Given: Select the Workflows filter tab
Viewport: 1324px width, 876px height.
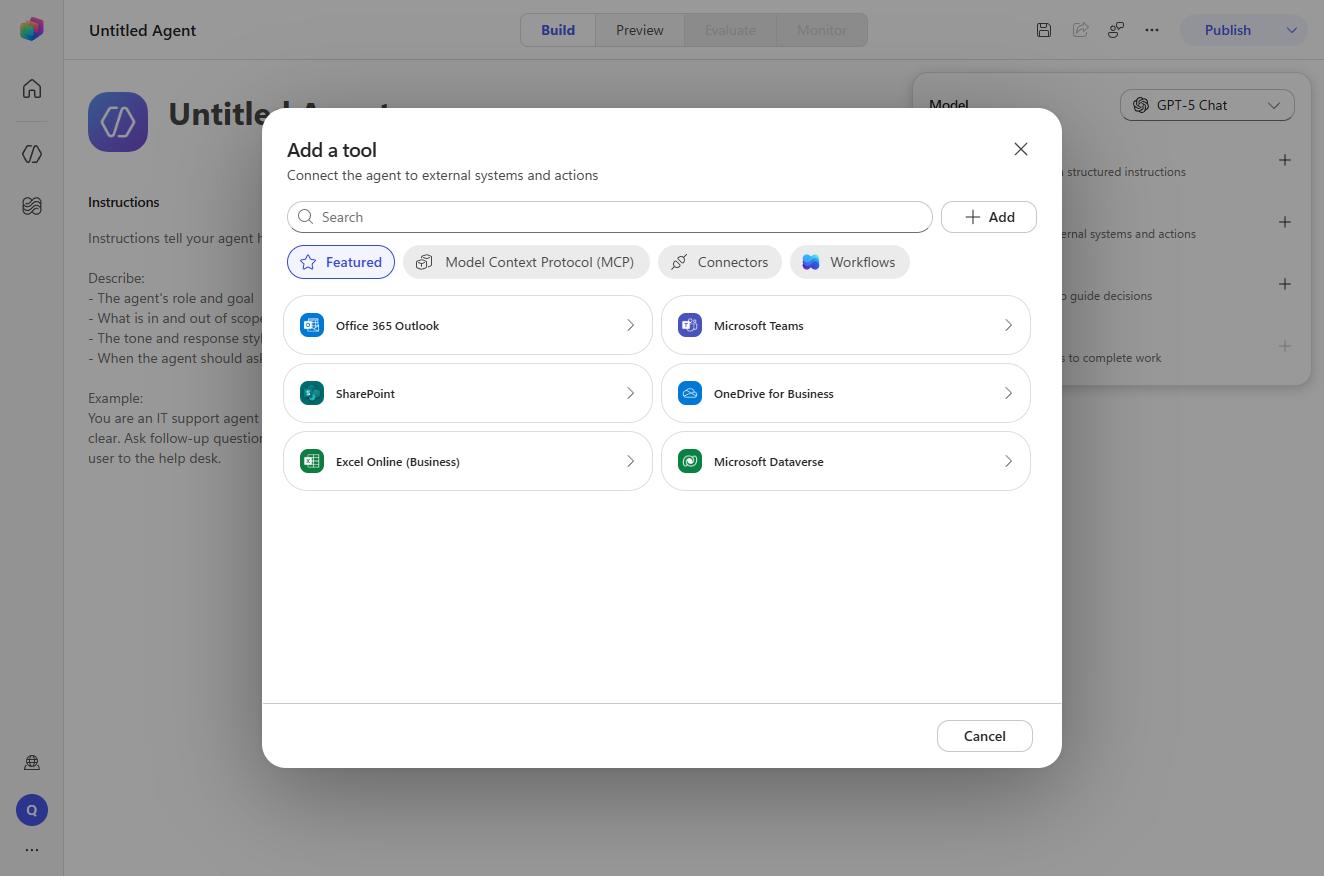Looking at the screenshot, I should point(849,262).
